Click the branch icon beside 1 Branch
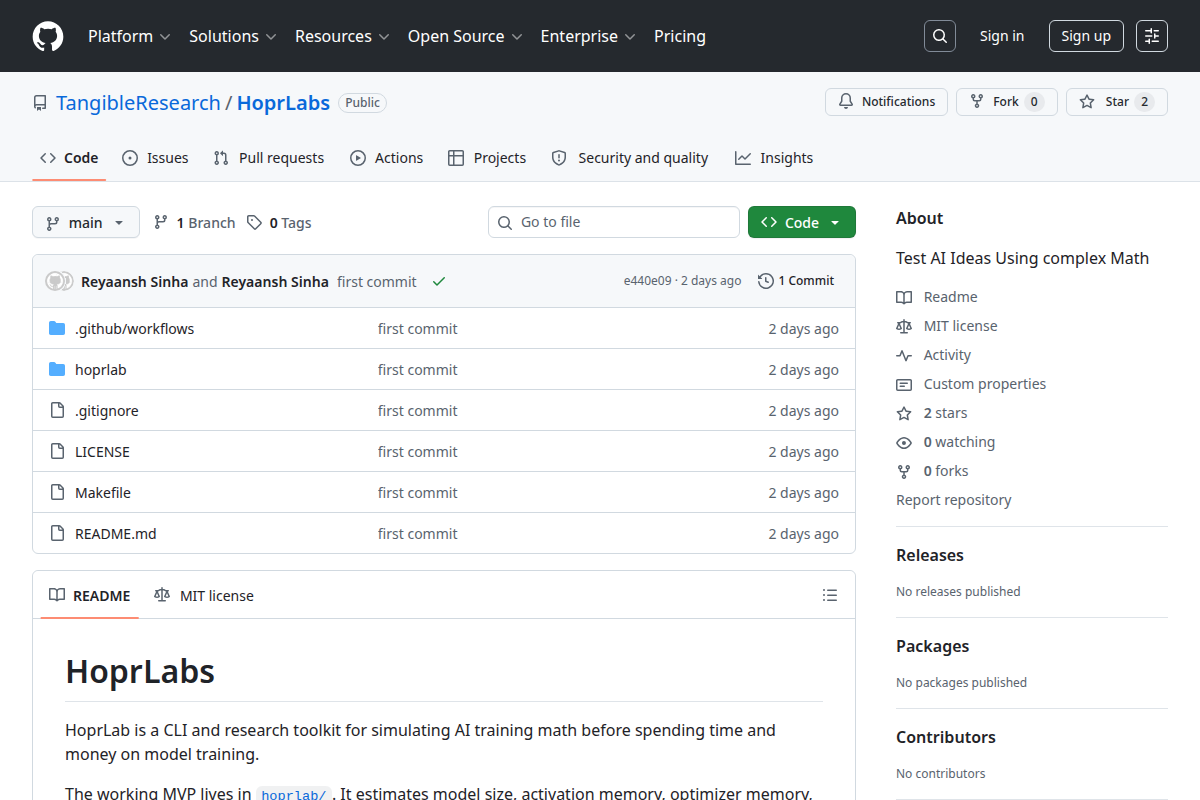This screenshot has height=800, width=1200. (161, 223)
